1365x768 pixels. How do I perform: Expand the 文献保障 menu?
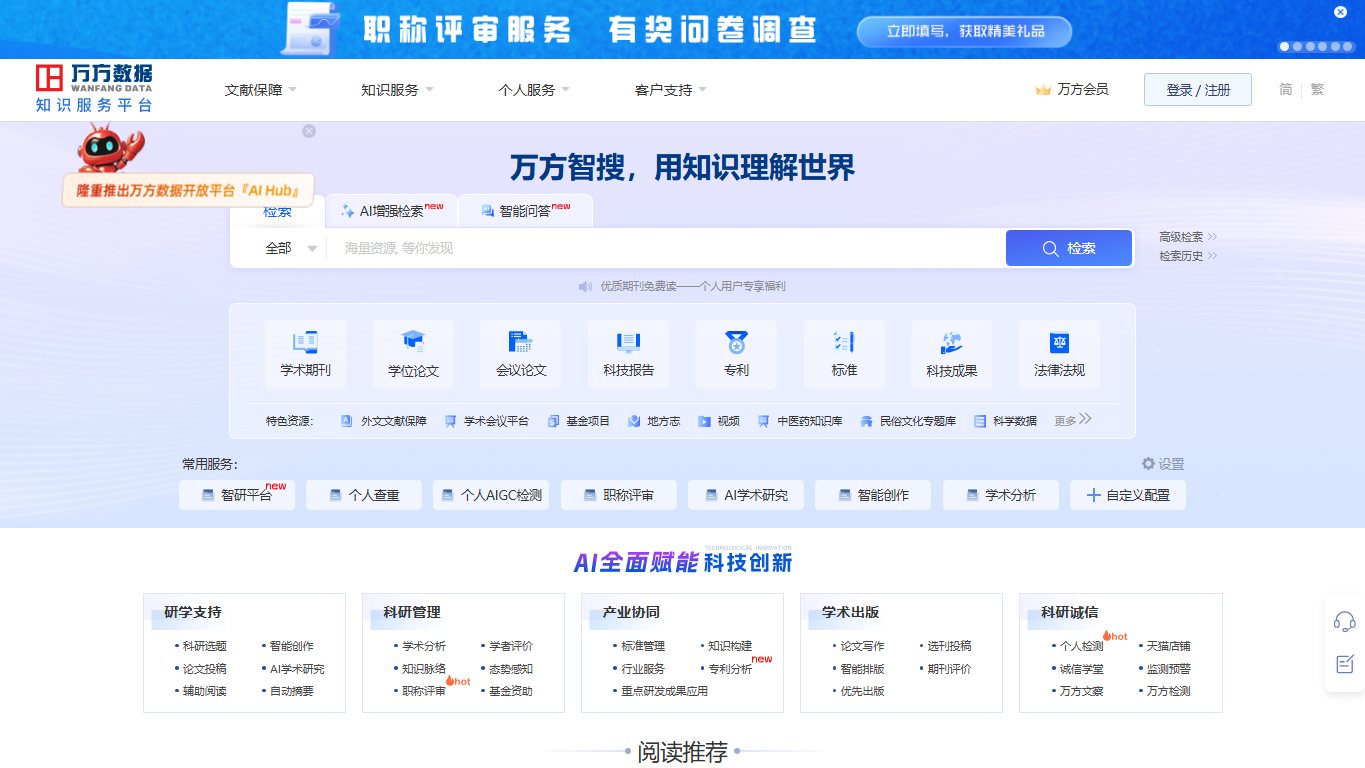point(261,90)
